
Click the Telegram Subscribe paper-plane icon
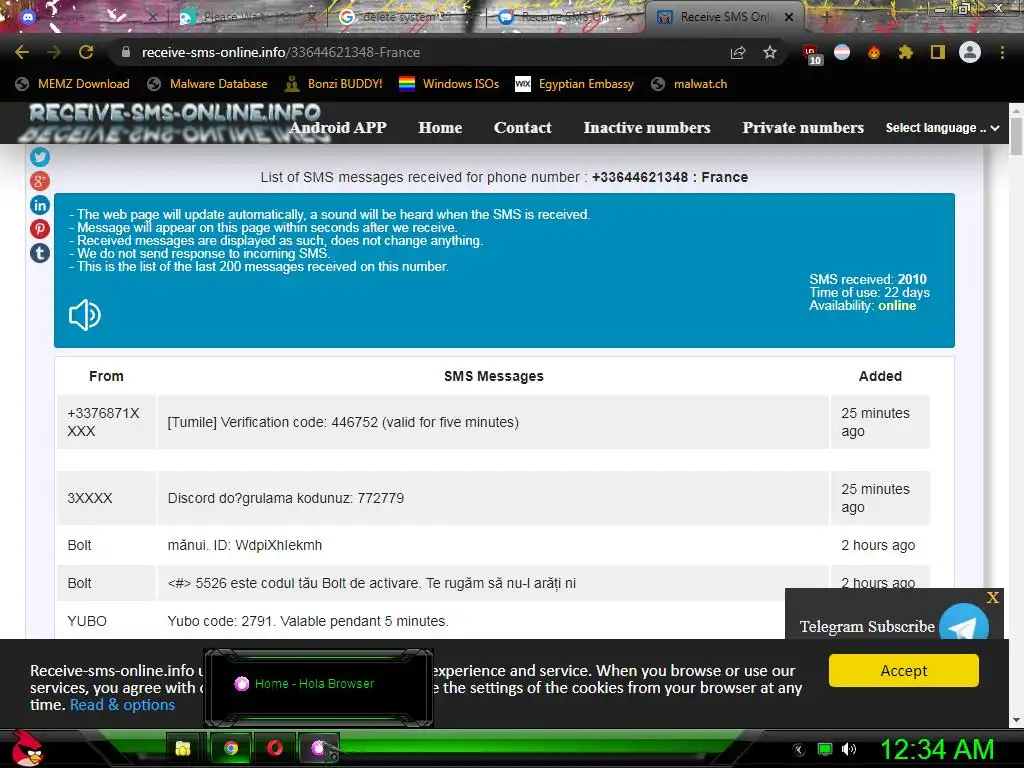(x=963, y=624)
